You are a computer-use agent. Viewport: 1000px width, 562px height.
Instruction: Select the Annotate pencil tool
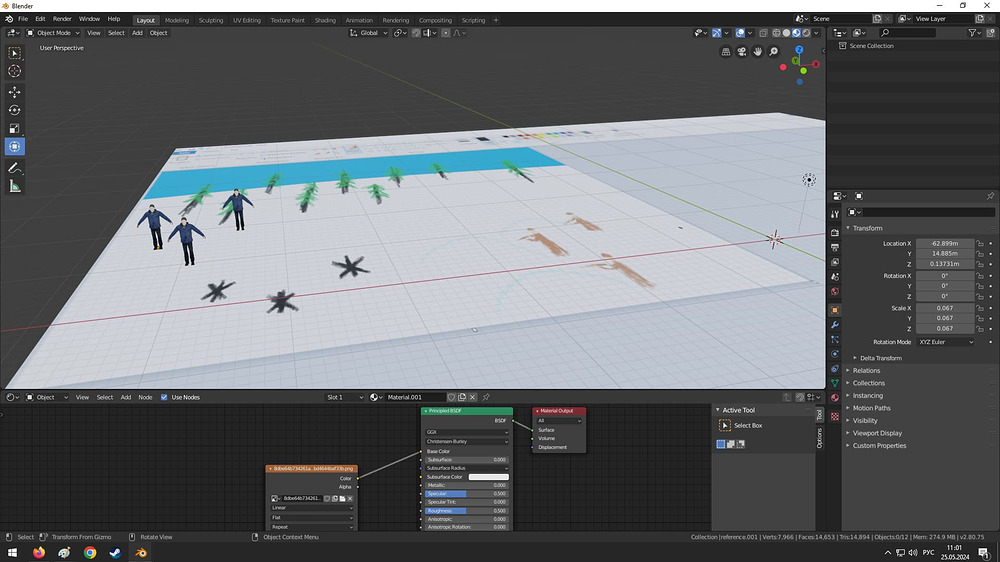[15, 168]
